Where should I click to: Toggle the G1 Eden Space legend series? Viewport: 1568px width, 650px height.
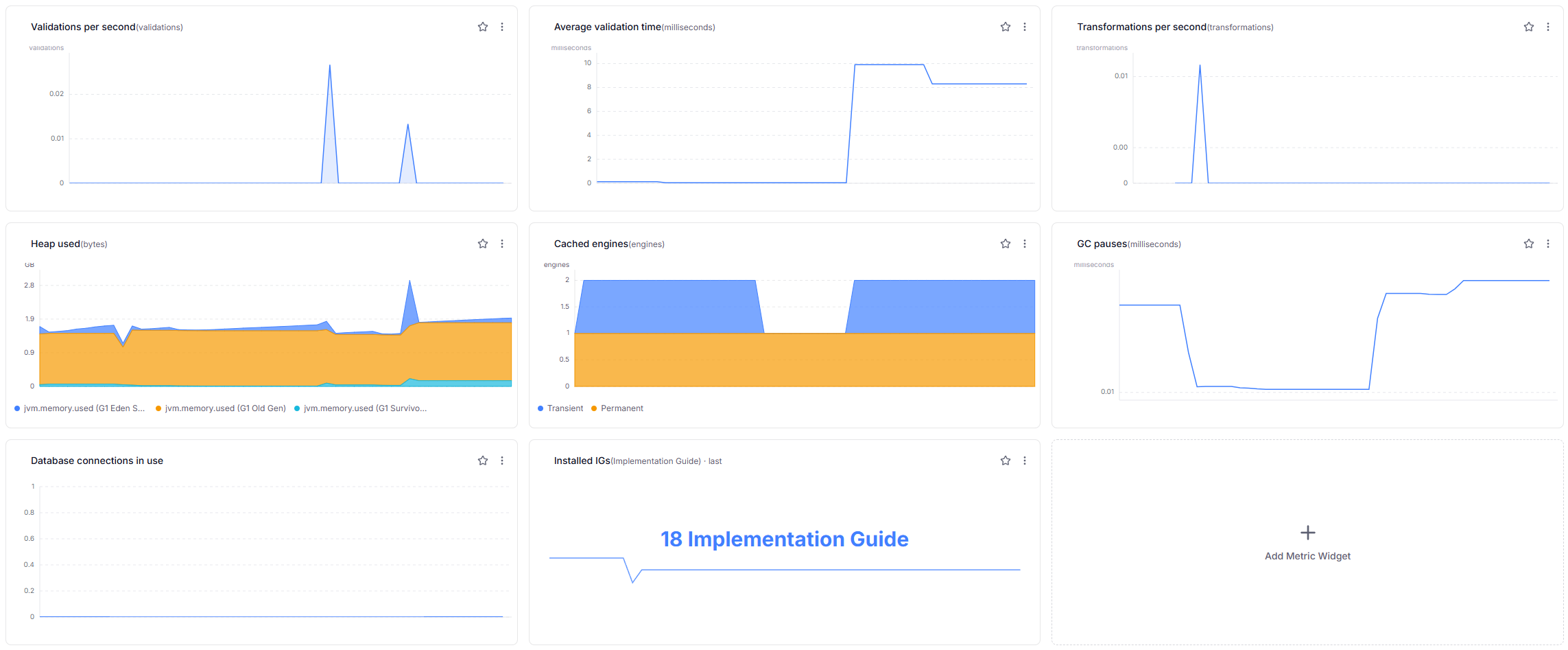click(x=80, y=408)
